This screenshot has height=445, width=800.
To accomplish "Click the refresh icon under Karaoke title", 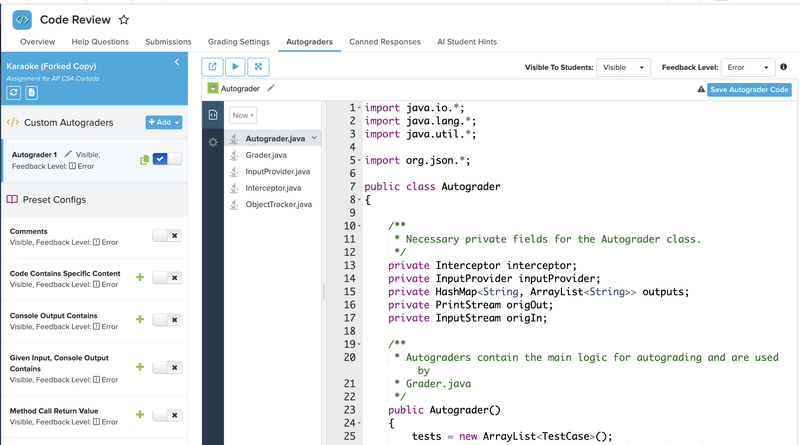I will tap(14, 92).
